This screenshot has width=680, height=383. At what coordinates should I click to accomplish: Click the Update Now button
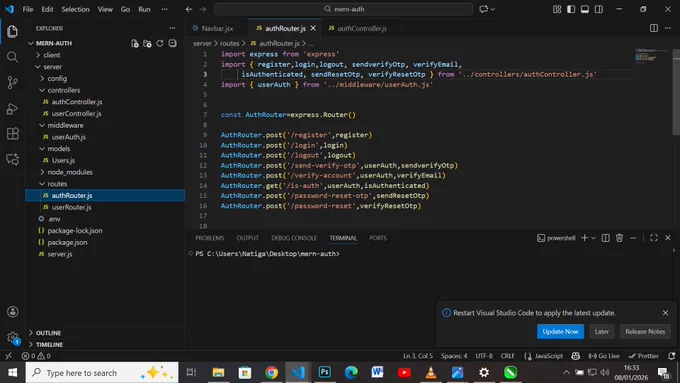[560, 331]
